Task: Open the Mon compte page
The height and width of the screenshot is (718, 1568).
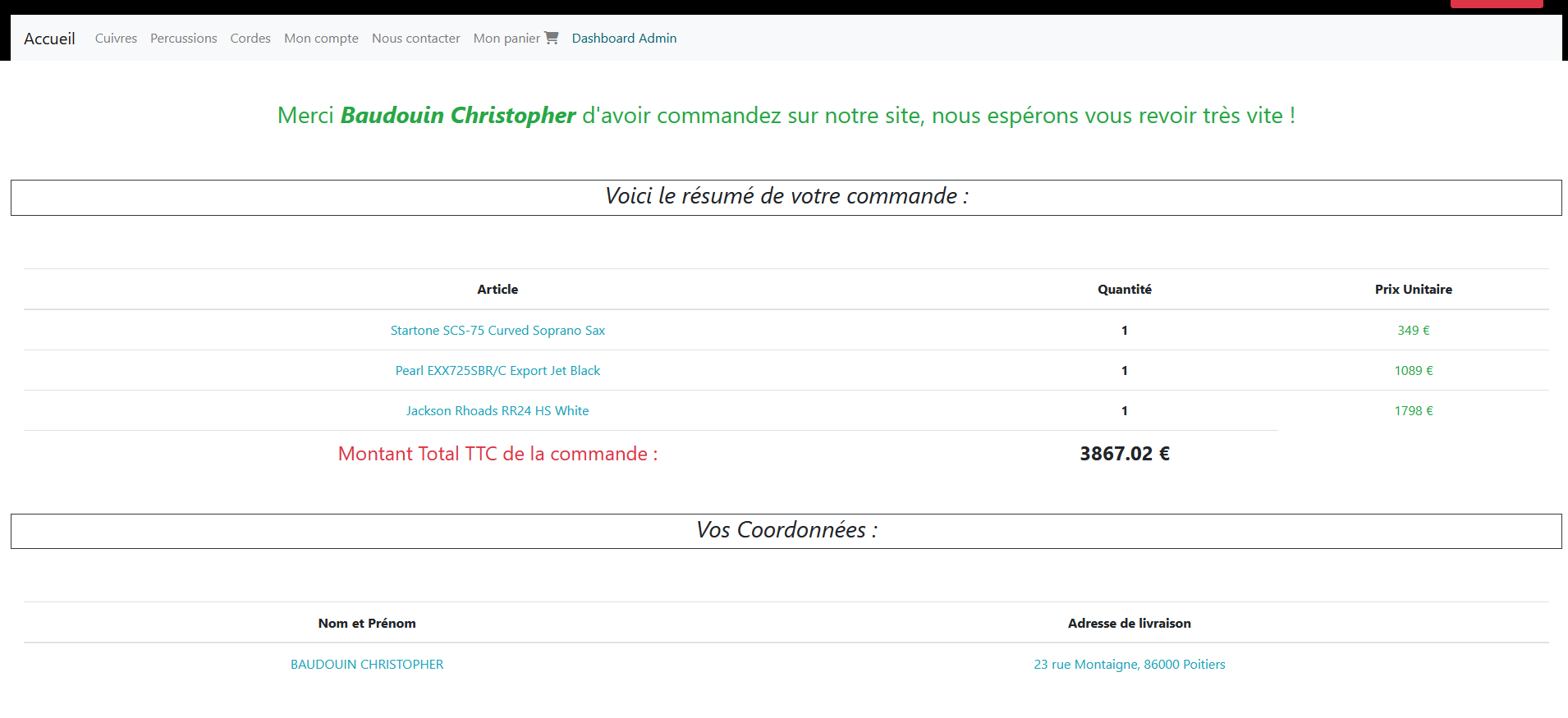Action: tap(321, 39)
